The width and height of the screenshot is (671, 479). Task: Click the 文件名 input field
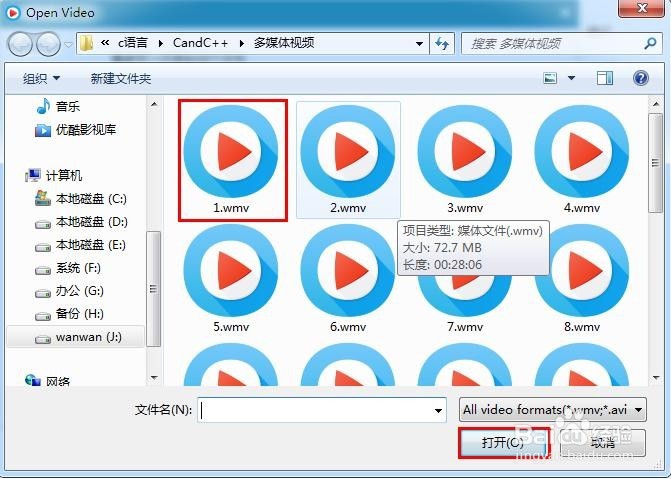click(322, 410)
